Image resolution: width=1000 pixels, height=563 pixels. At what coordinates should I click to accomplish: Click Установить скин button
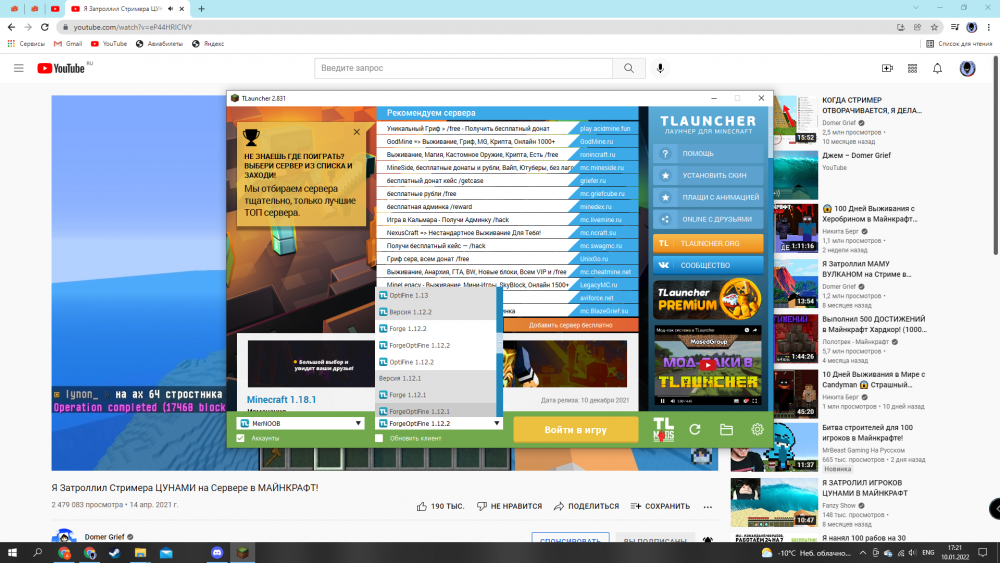pos(708,175)
